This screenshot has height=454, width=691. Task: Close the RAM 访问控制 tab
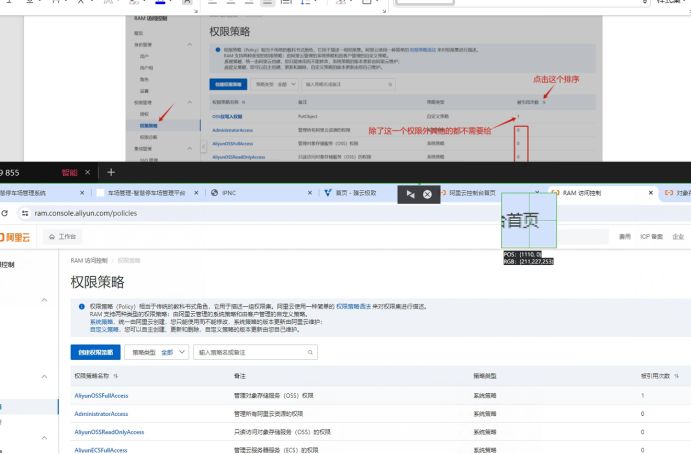coord(650,193)
